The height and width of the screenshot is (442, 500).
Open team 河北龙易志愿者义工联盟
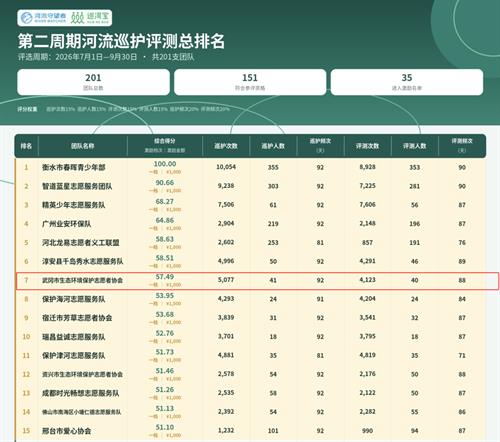click(81, 243)
